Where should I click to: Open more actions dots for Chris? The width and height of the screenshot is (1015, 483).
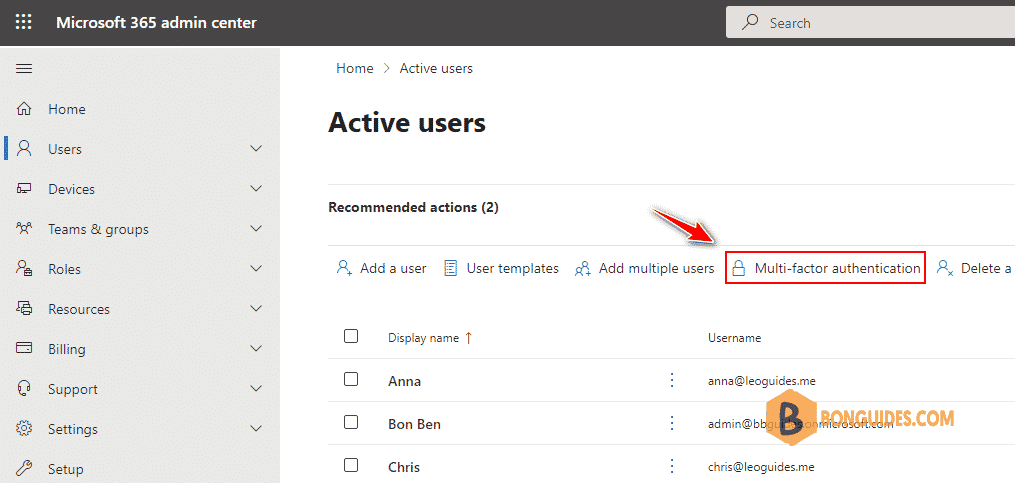coord(672,466)
